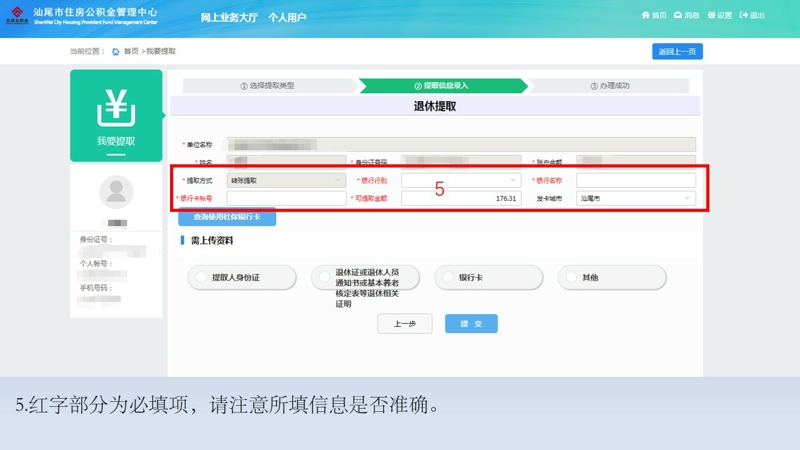Screen dimensions: 800x450
Task: Click the 银行卡账号 input field
Action: click(x=286, y=198)
